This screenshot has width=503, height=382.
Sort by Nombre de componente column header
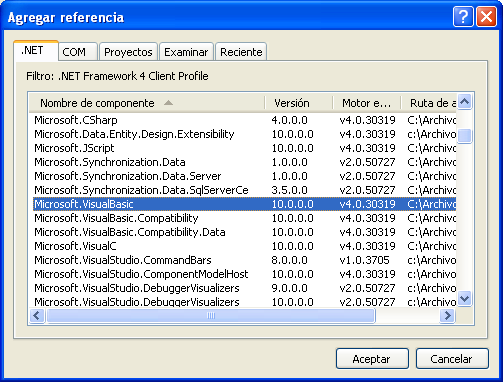click(147, 103)
